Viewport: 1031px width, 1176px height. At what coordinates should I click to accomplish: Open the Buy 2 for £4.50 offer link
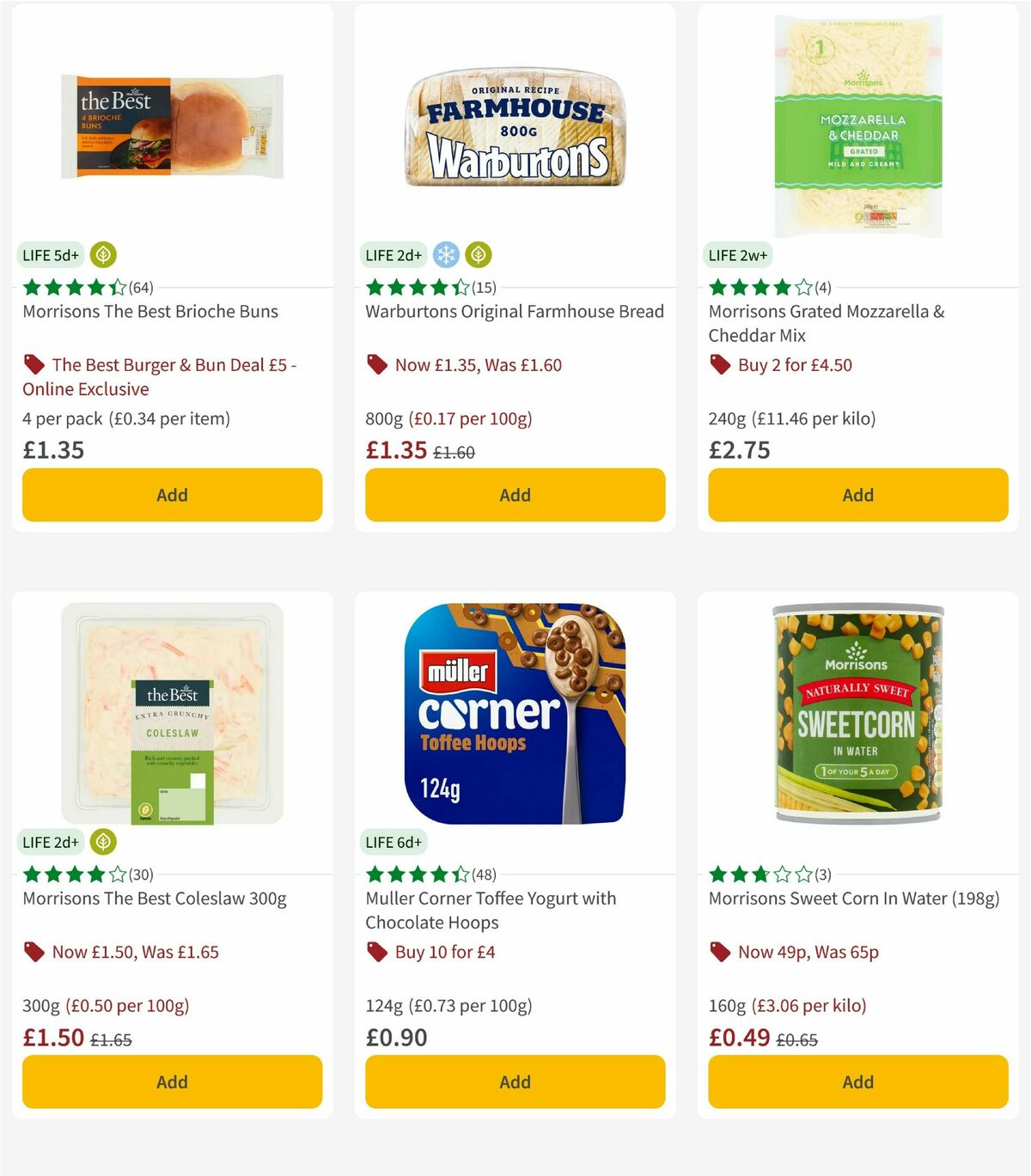click(793, 364)
